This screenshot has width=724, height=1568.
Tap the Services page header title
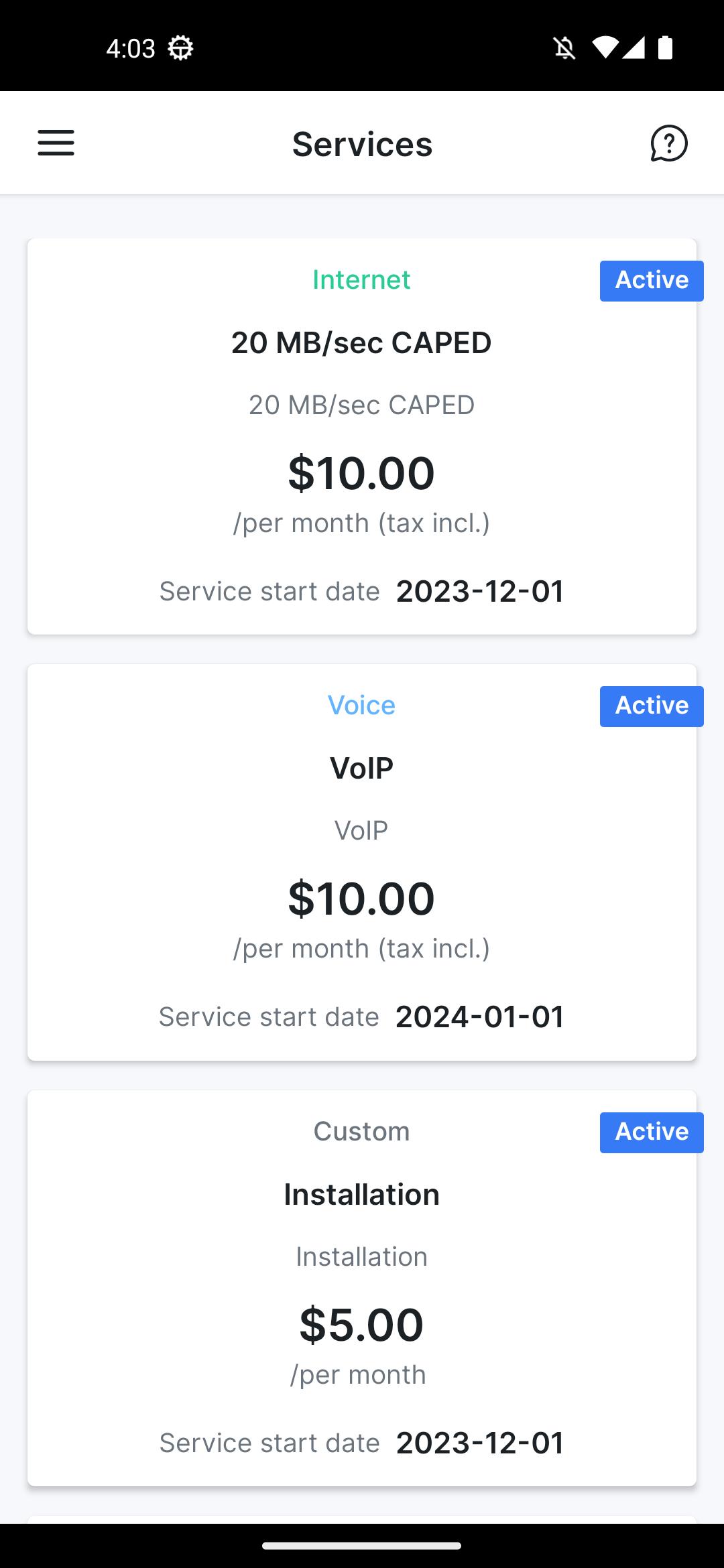(362, 144)
